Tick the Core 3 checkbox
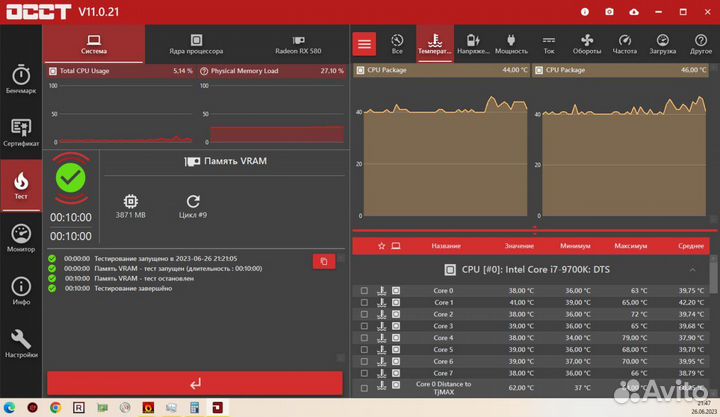Screen dimensions: 720x417 tap(364, 326)
